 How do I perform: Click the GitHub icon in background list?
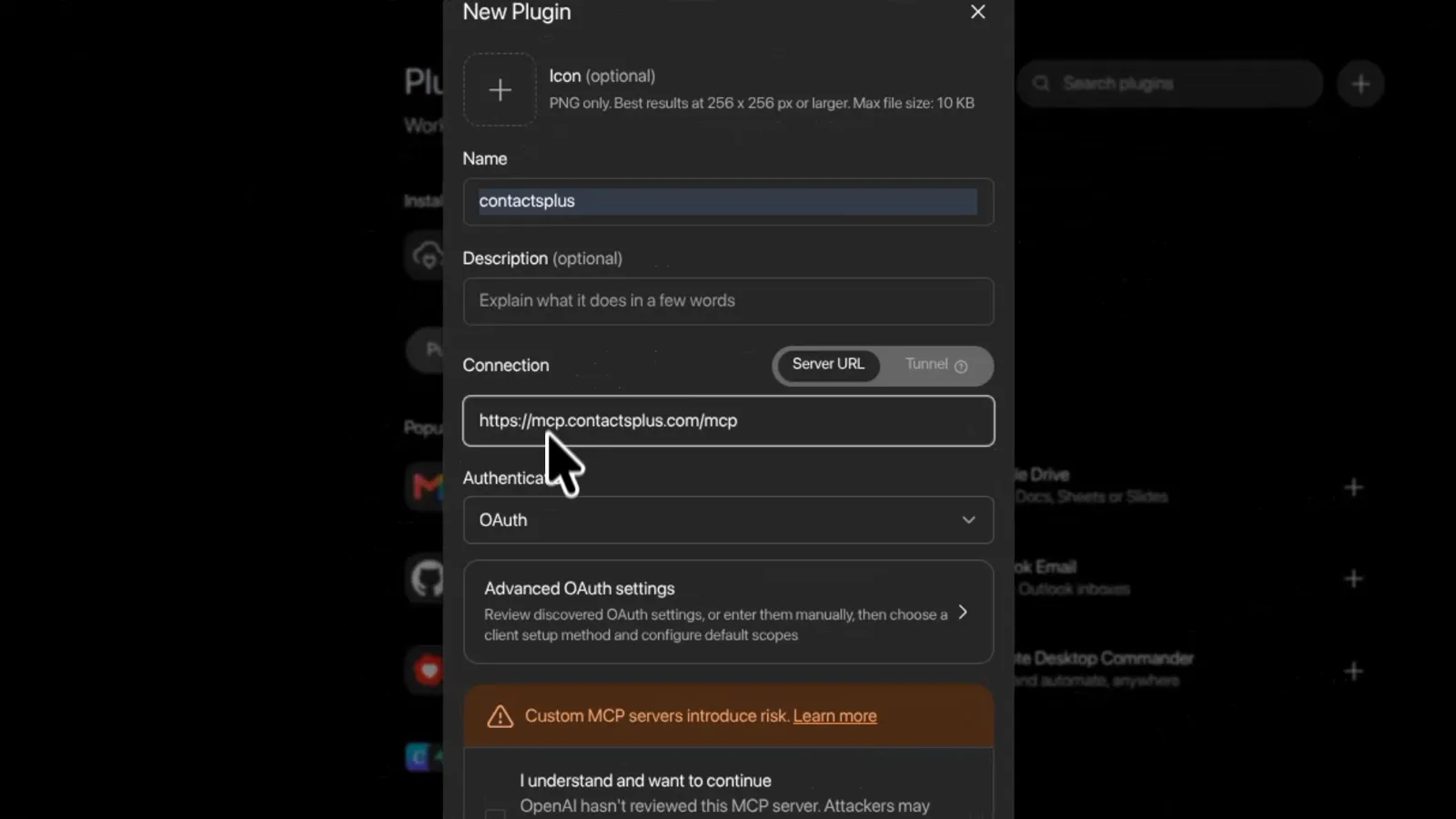click(x=427, y=578)
